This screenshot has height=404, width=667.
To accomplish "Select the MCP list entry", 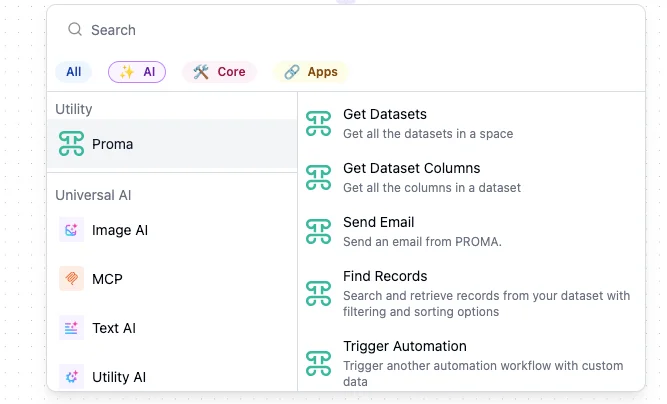I will (107, 279).
